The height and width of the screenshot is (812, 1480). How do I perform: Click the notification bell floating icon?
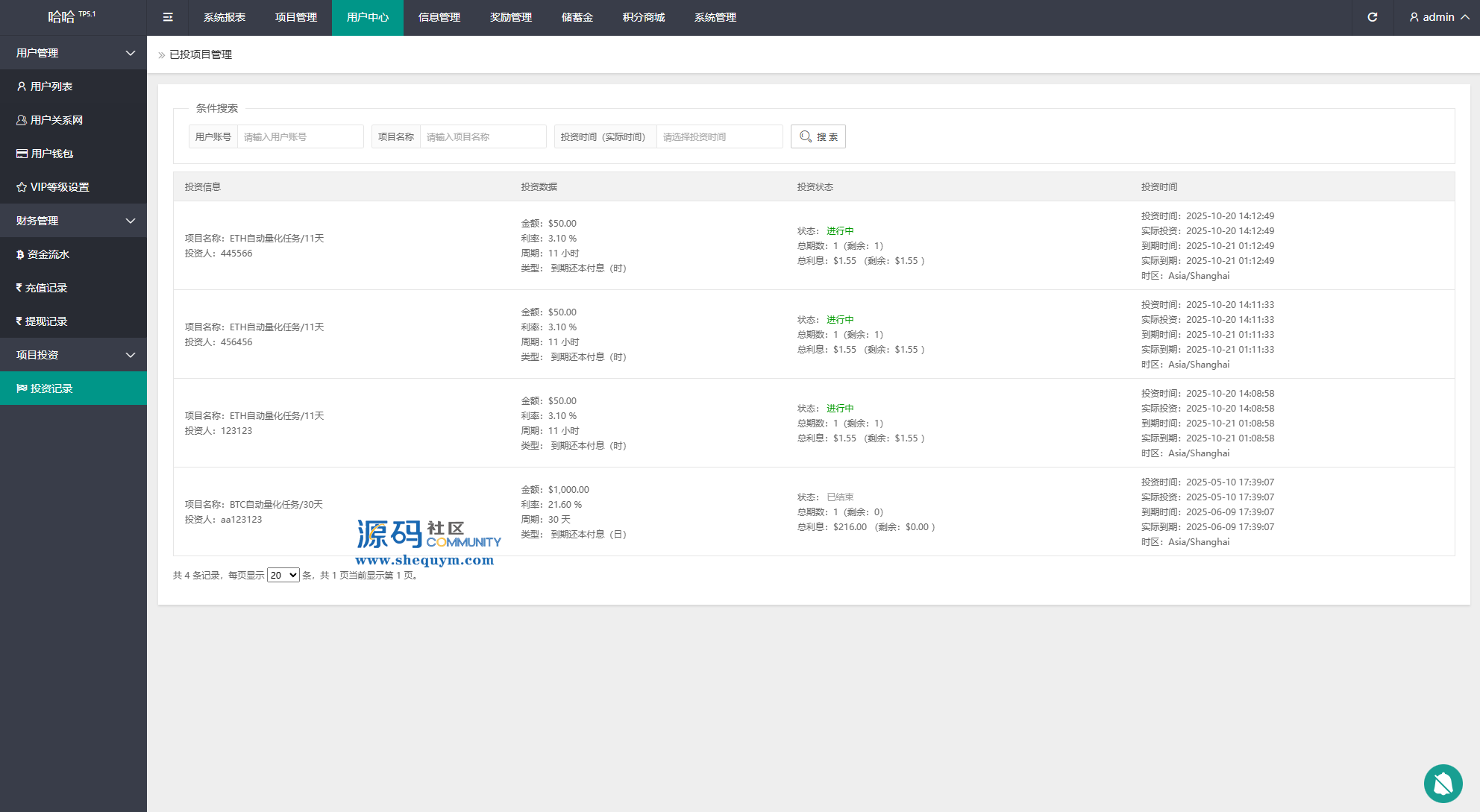pyautogui.click(x=1443, y=784)
